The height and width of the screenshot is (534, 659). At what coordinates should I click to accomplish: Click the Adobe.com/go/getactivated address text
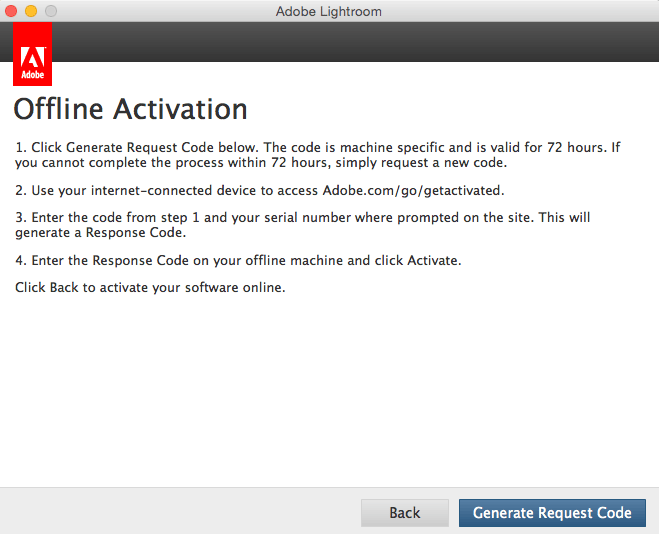[413, 190]
